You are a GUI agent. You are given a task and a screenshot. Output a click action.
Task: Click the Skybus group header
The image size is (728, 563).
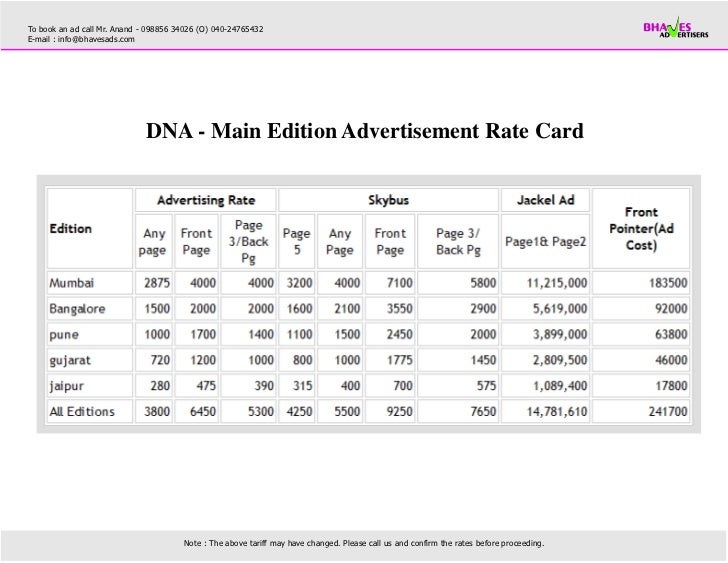coord(389,200)
